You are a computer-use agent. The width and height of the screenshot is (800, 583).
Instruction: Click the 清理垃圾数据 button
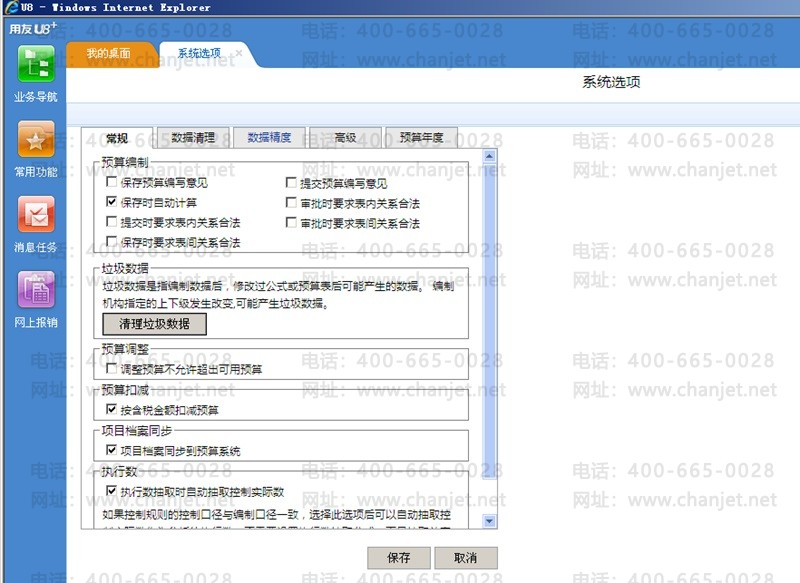(x=154, y=324)
